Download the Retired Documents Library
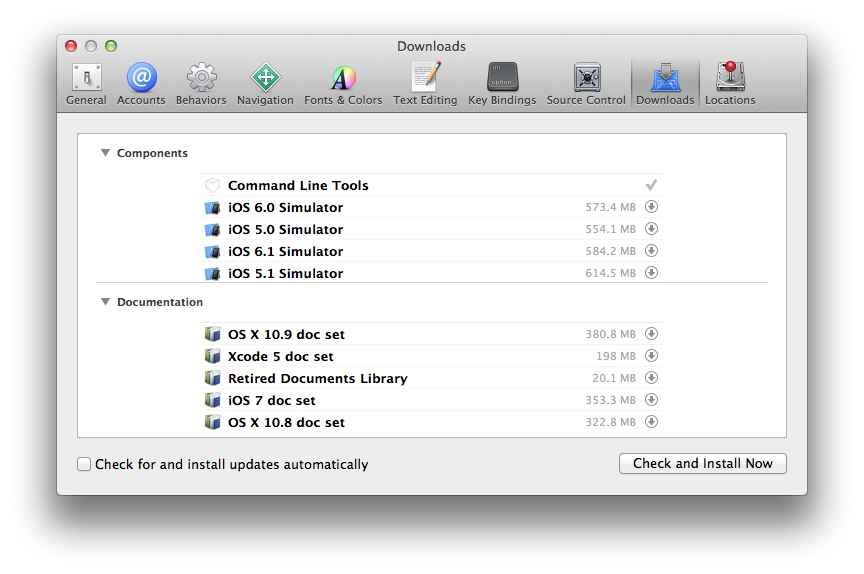The width and height of the screenshot is (864, 574). (x=651, y=378)
